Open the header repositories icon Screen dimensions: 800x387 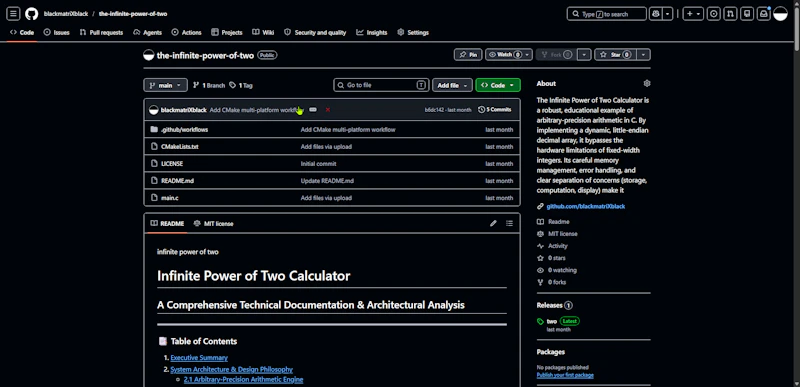coord(746,14)
